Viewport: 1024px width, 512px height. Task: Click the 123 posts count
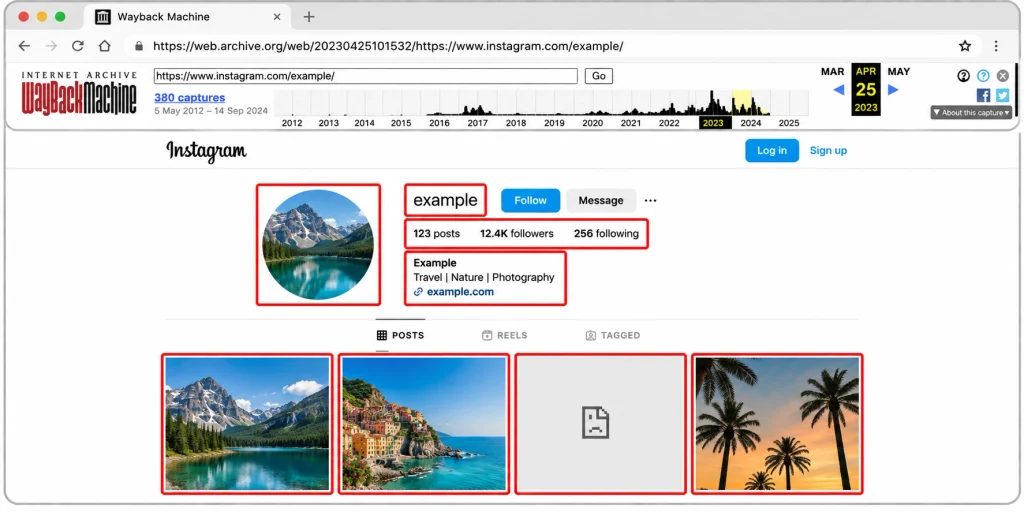pos(436,234)
